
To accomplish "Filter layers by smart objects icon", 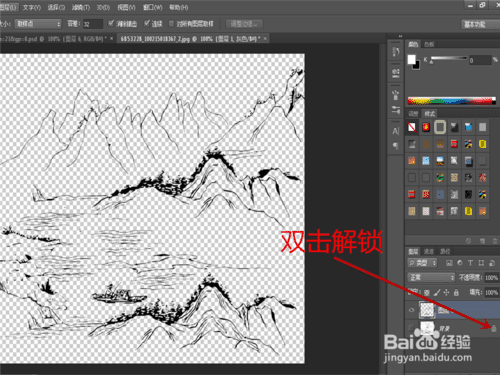I will coord(492,263).
